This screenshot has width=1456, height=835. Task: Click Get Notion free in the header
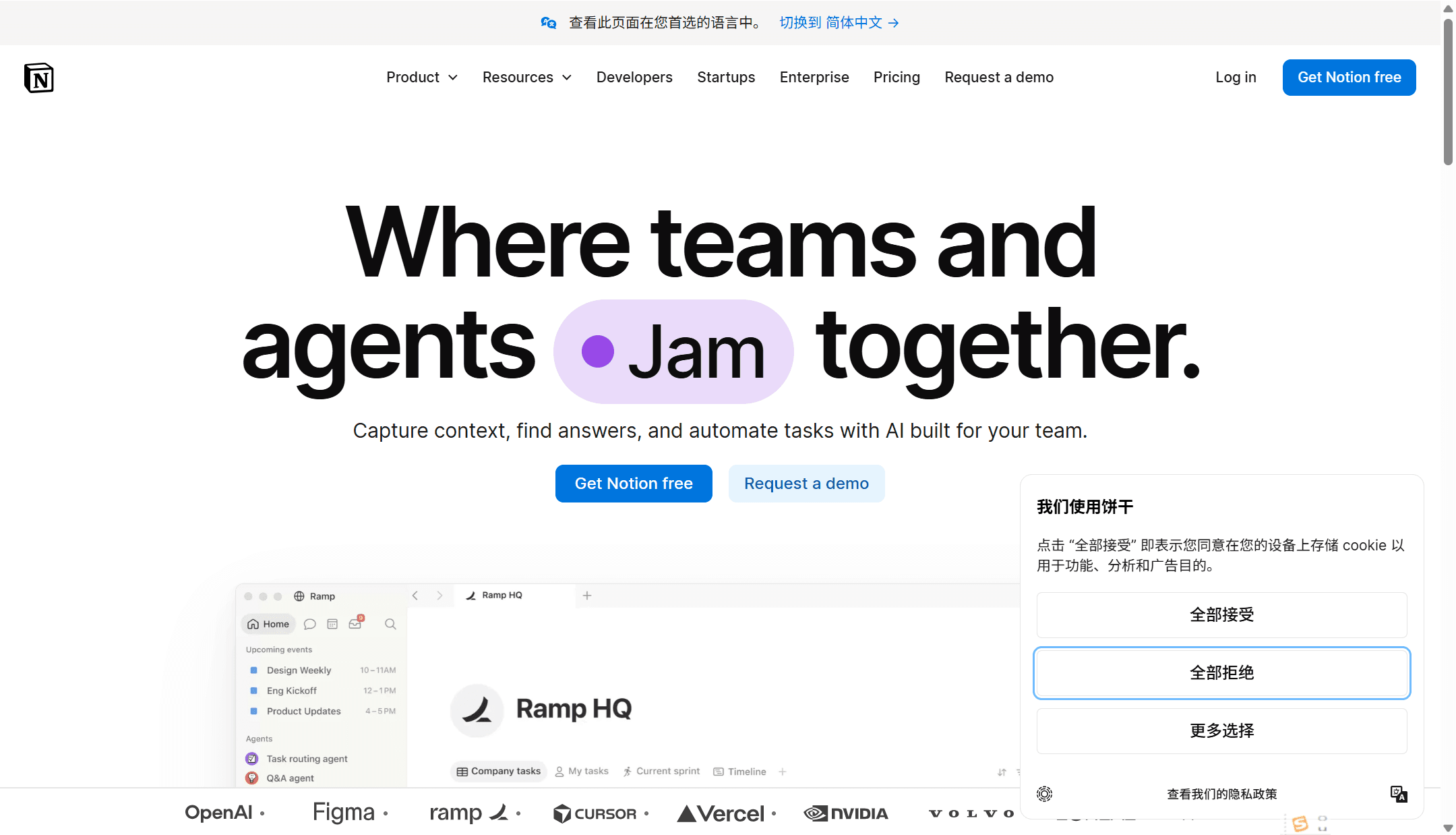click(x=1349, y=78)
